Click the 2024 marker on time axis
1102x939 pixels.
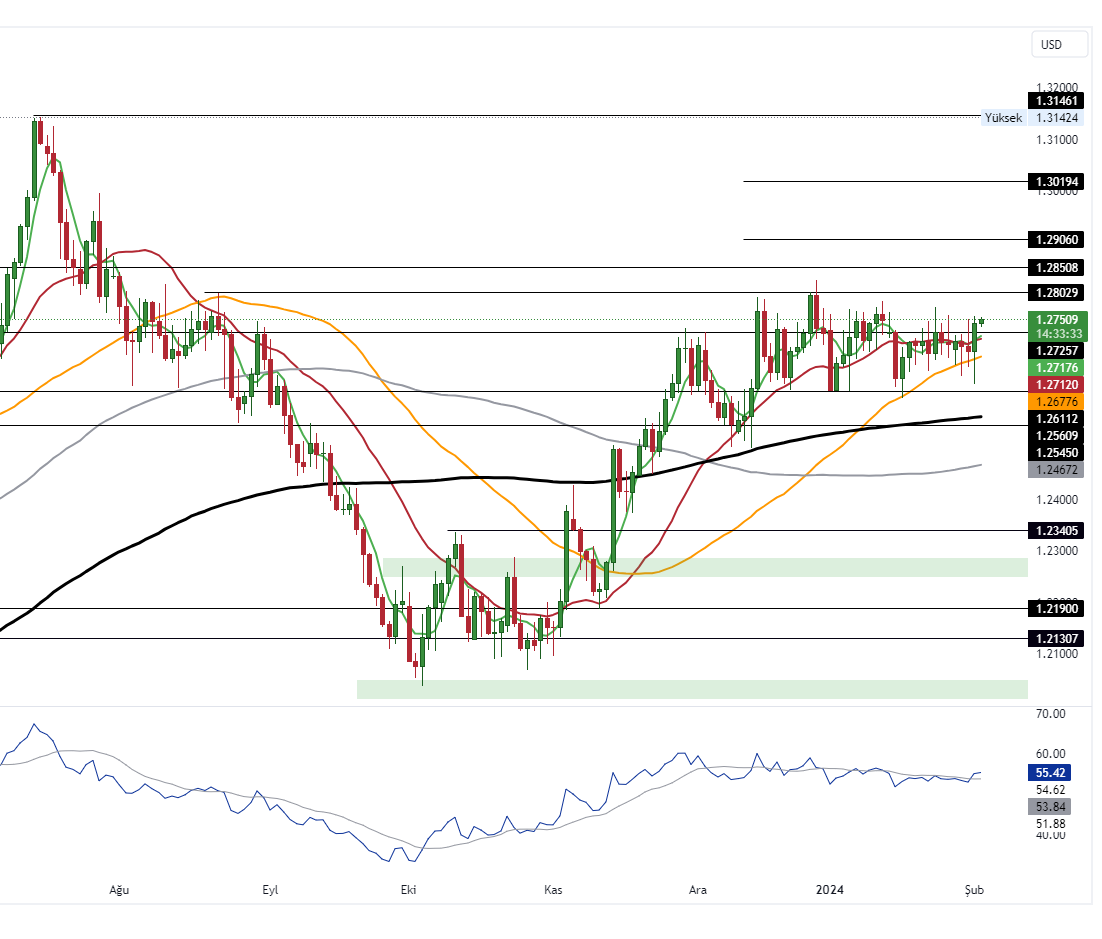click(830, 889)
